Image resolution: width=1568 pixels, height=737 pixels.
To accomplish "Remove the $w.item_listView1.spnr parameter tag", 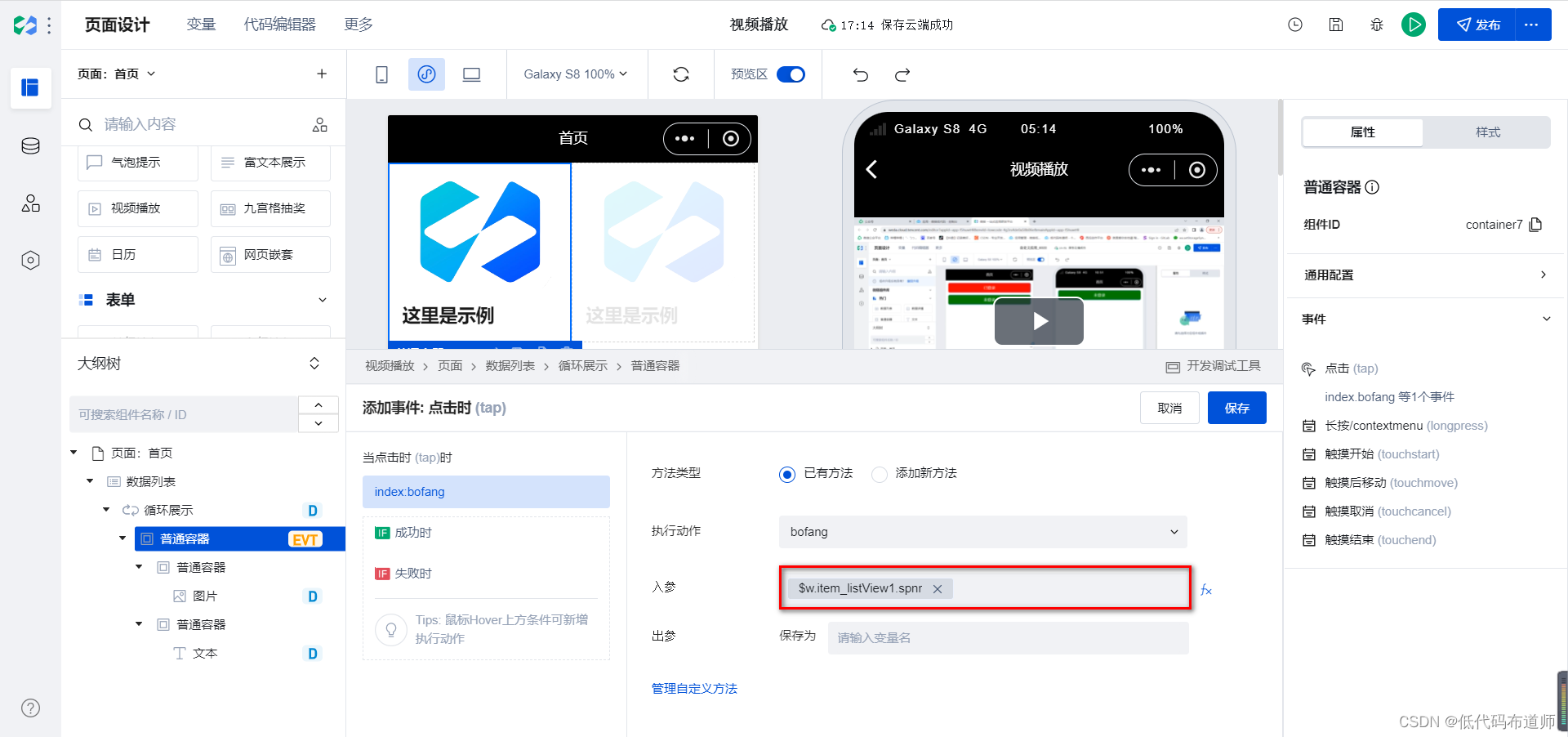I will click(x=938, y=589).
